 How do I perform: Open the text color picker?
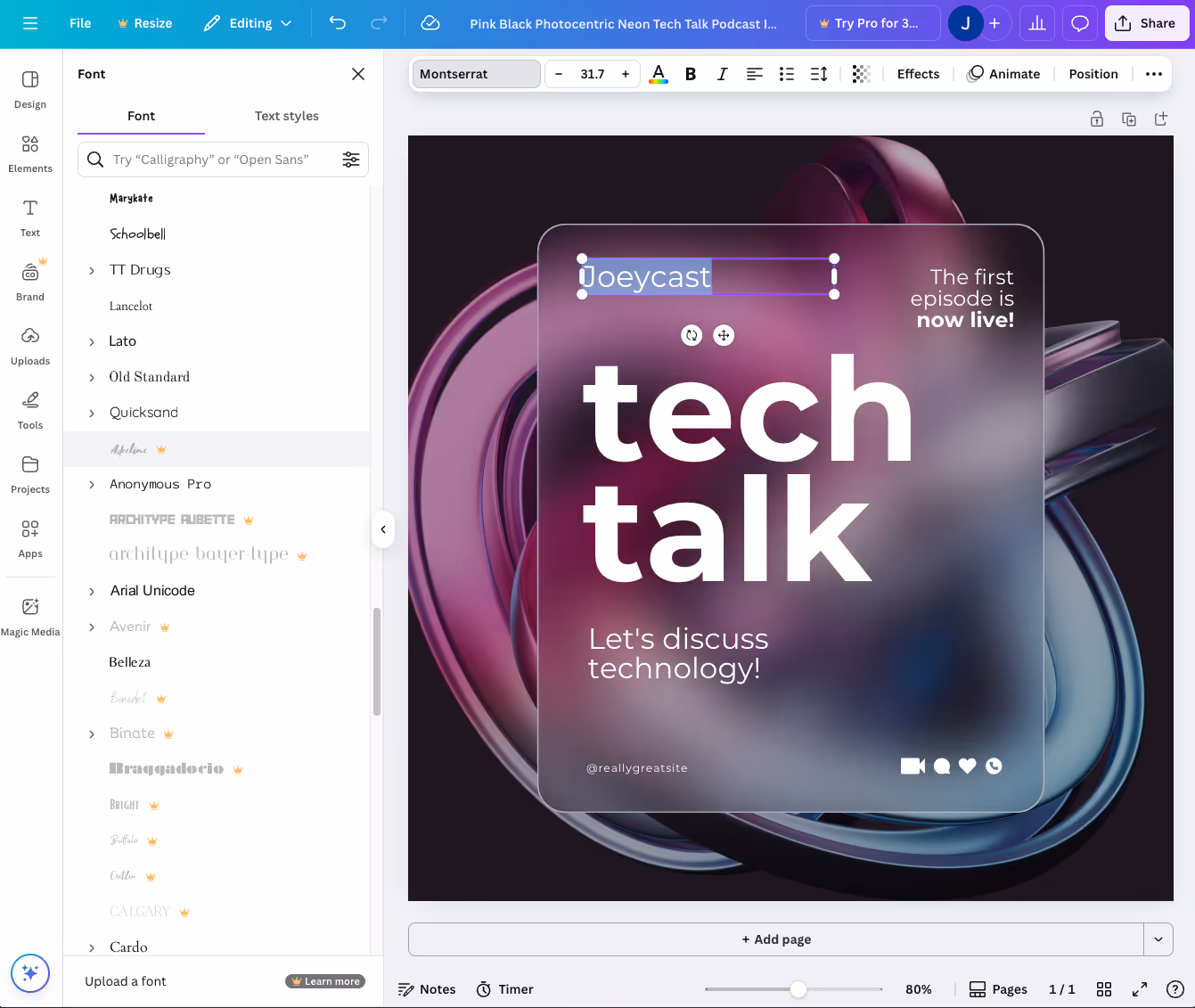pos(659,74)
